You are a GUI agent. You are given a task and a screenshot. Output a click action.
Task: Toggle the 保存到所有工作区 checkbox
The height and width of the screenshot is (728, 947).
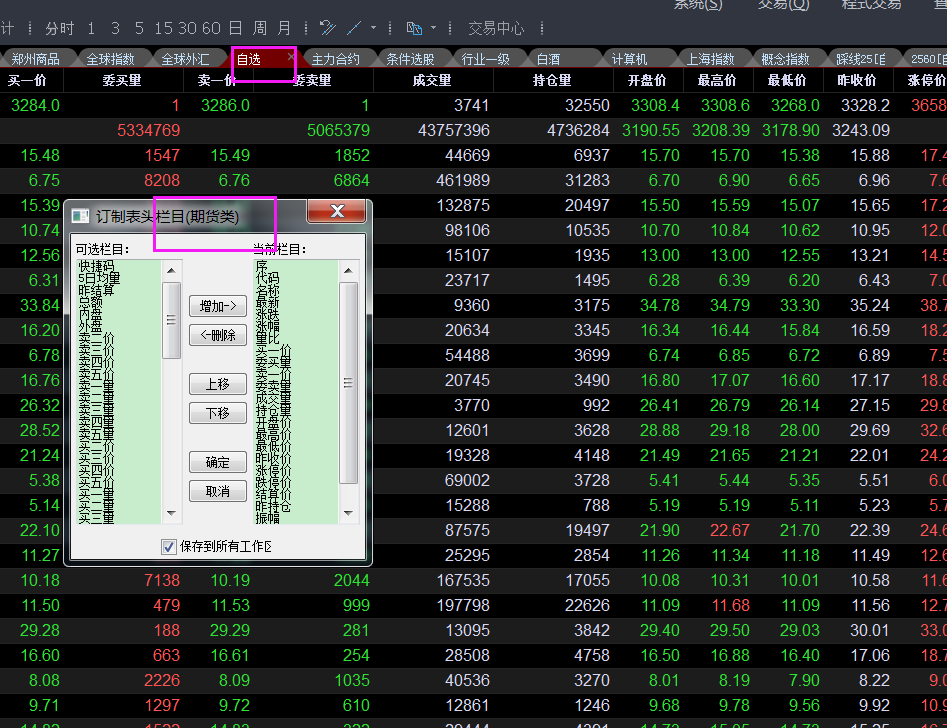tap(169, 546)
